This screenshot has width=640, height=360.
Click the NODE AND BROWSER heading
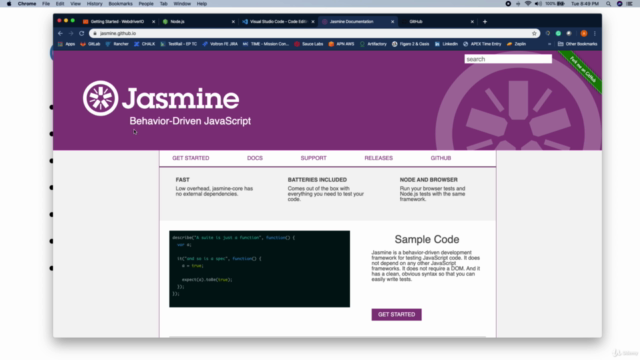[x=429, y=180]
